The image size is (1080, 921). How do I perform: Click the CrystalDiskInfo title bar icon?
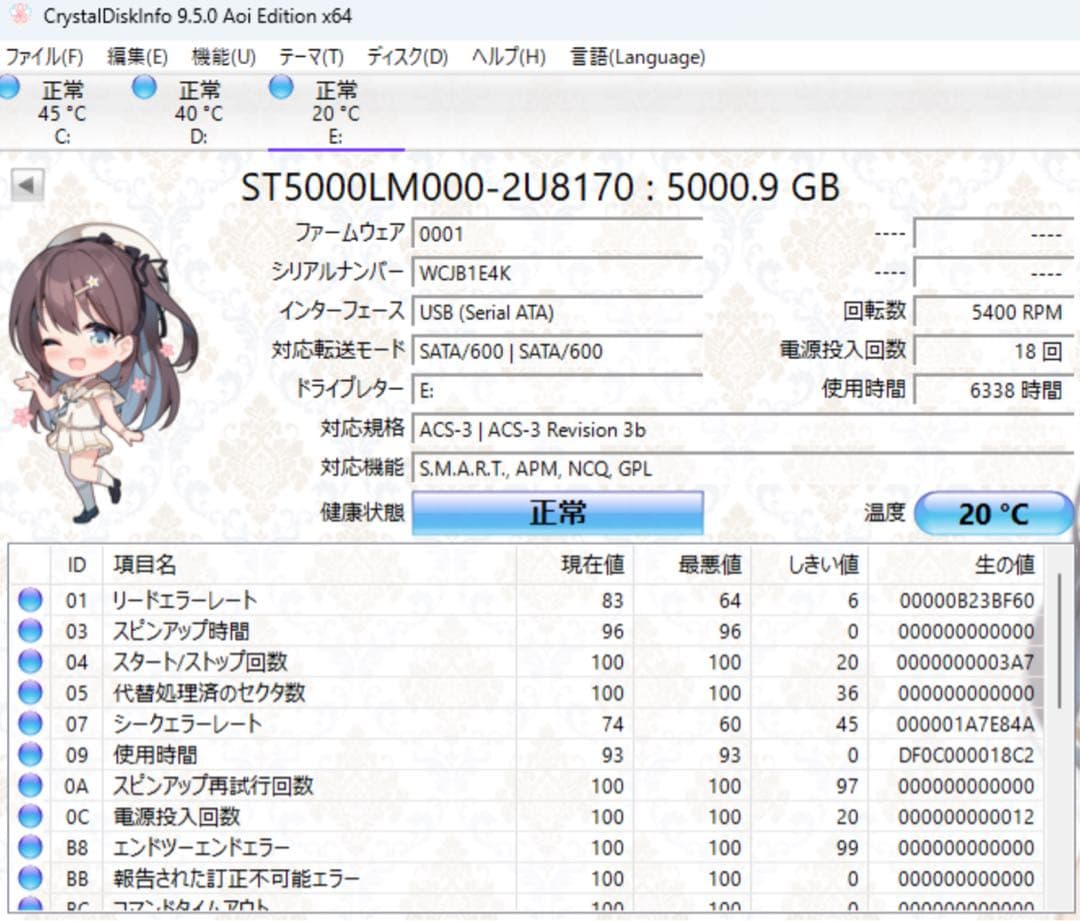click(x=21, y=16)
